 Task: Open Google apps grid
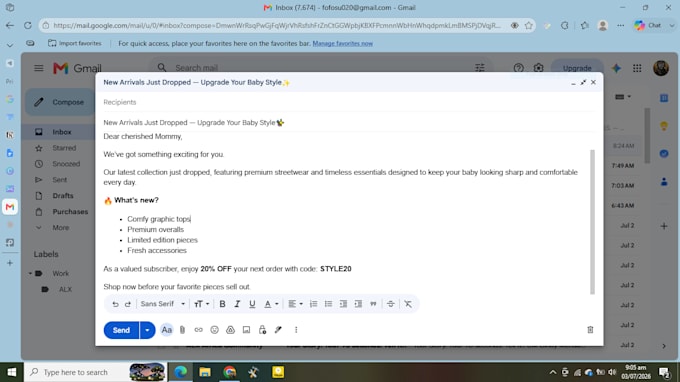pyautogui.click(x=637, y=68)
